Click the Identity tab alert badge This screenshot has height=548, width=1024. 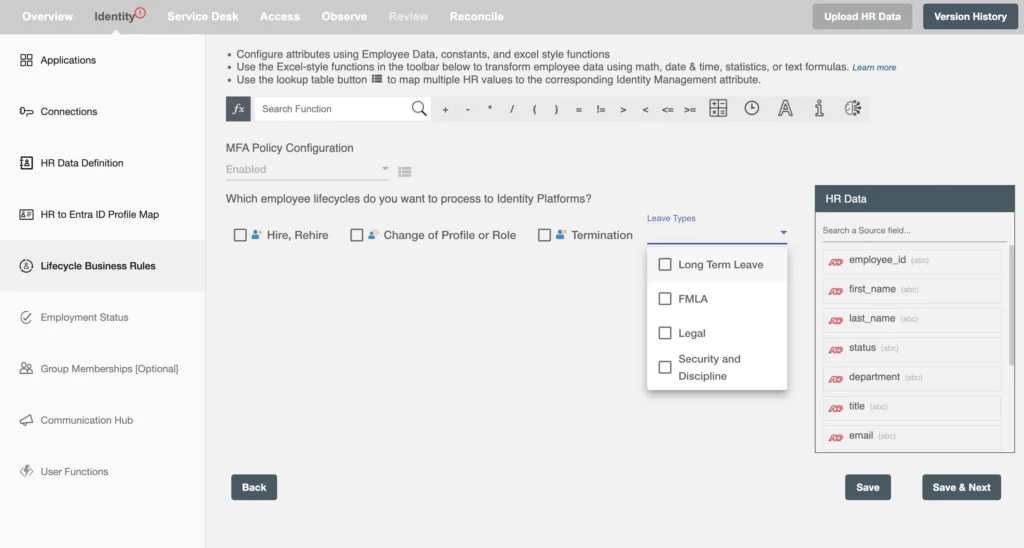[x=140, y=12]
